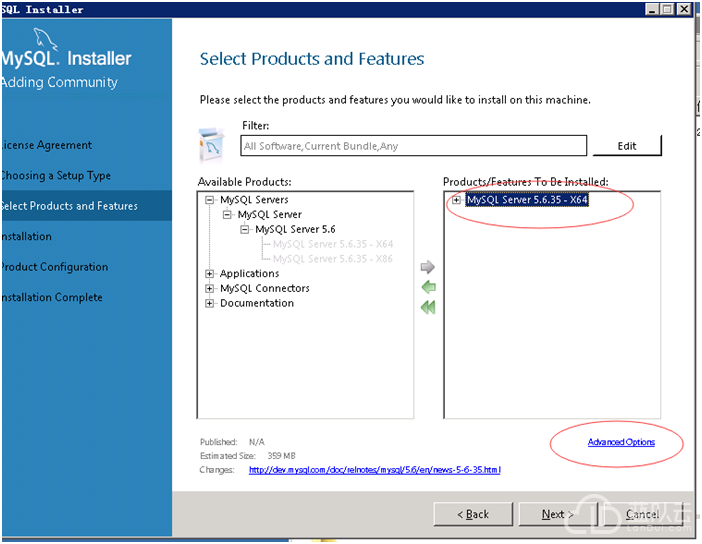Click the Next button
Screen dimensions: 702x544
(x=557, y=514)
